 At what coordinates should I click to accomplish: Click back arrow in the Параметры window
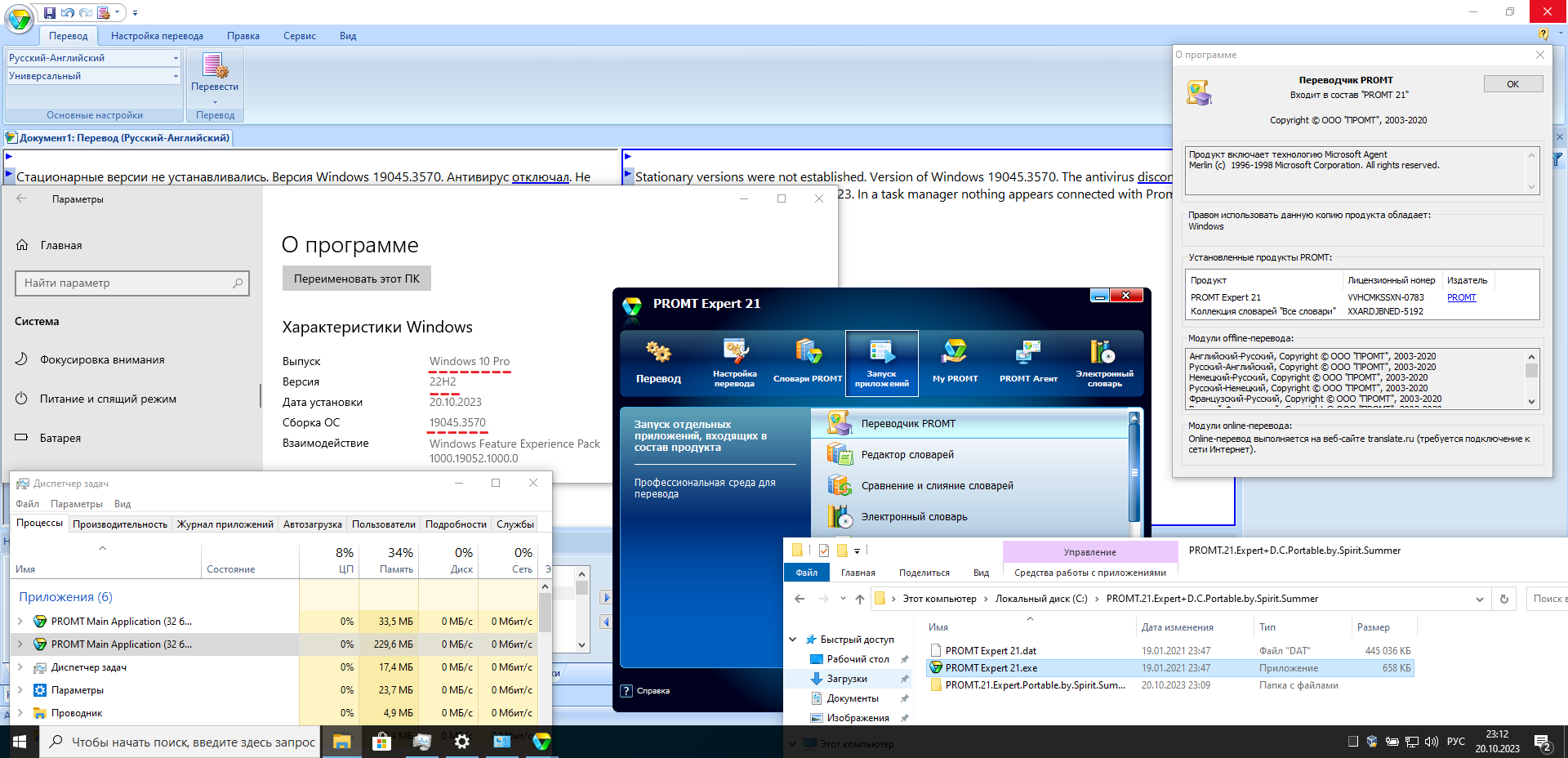coord(21,198)
